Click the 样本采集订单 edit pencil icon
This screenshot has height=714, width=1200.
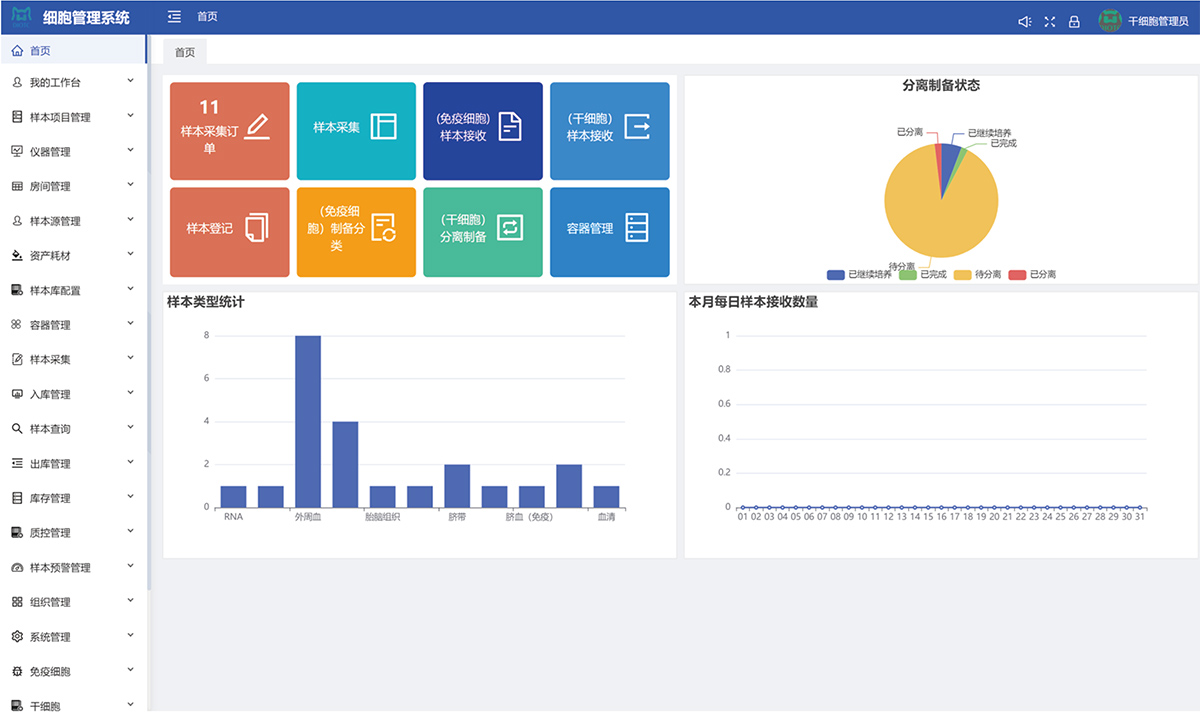click(x=257, y=127)
